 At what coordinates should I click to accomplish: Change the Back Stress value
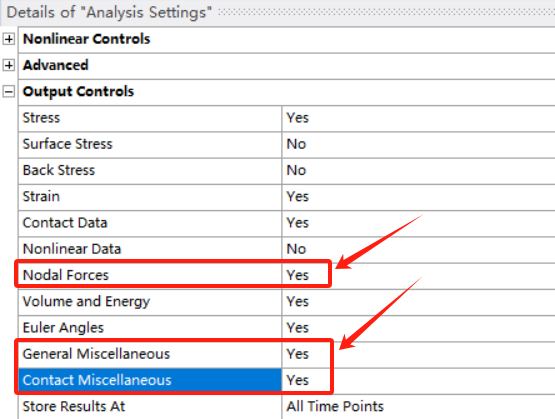(418, 171)
